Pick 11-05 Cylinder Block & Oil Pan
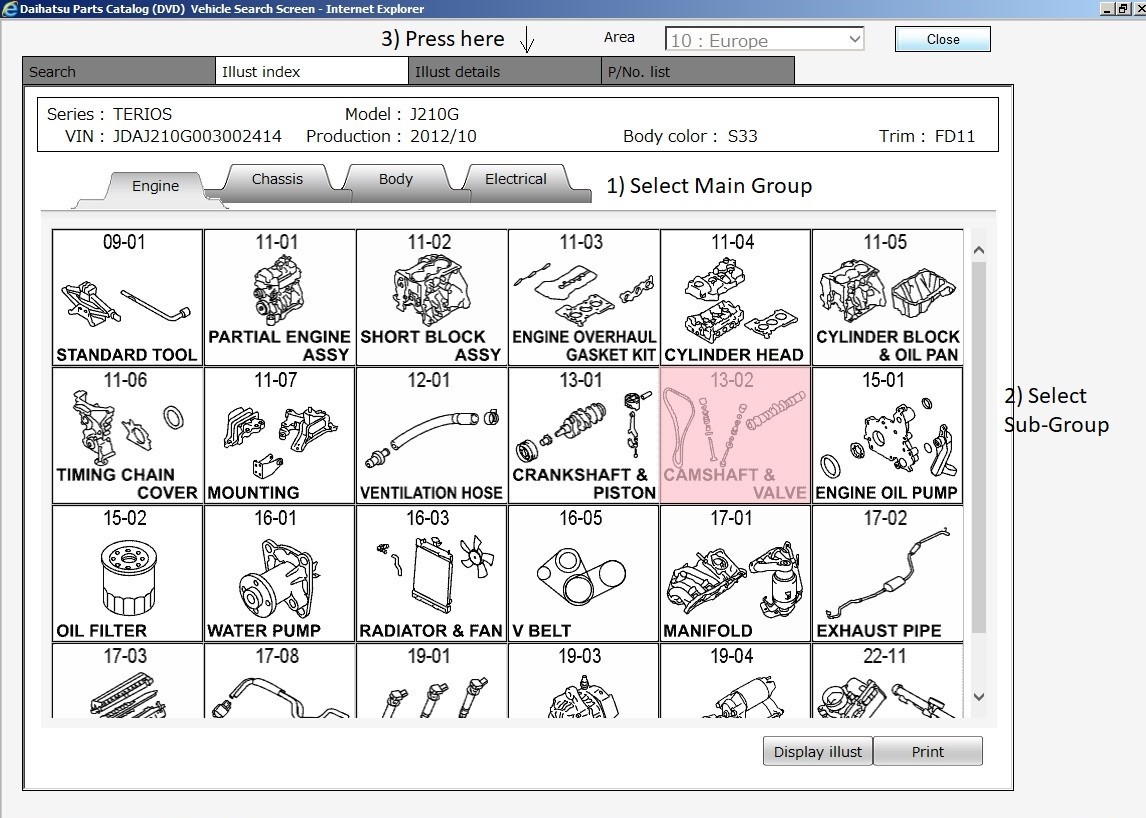Screen dimensions: 1146x818 coord(887,298)
